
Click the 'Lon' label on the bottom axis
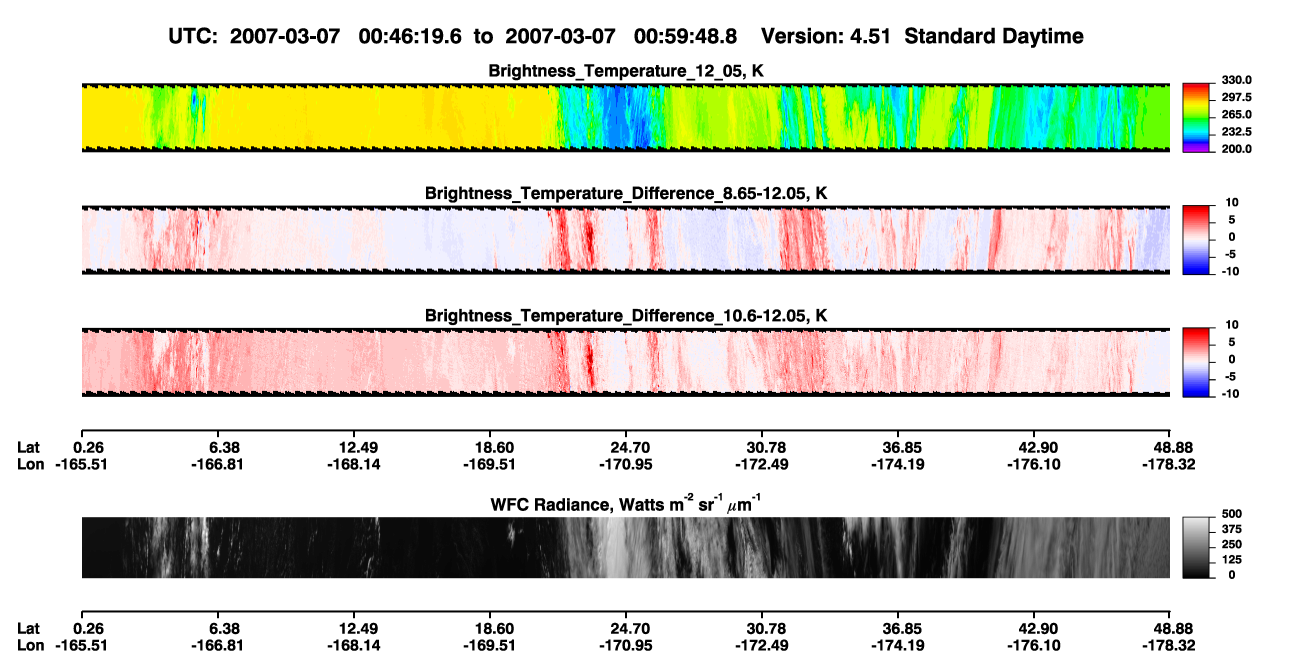[x=31, y=645]
